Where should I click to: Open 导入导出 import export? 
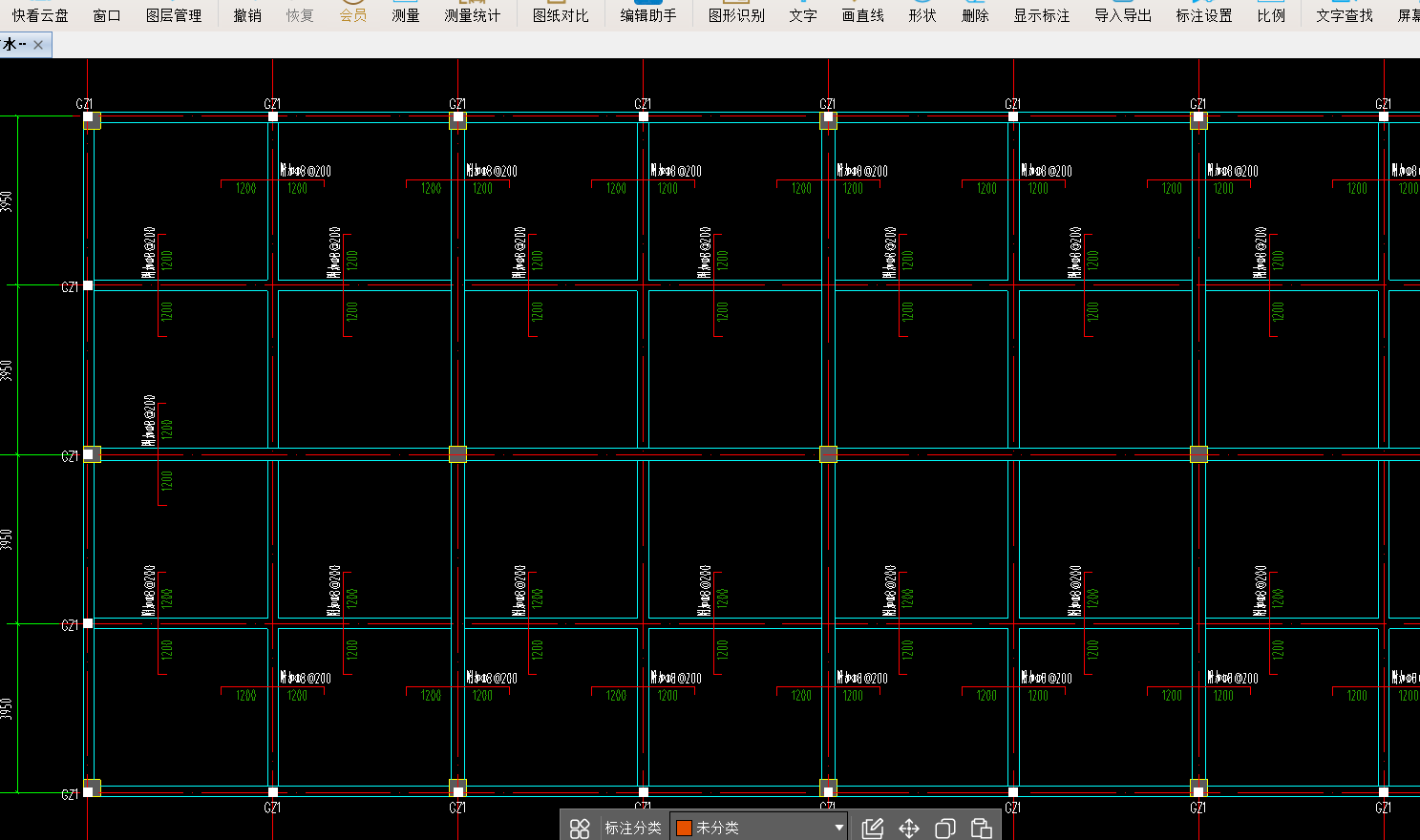1123,15
